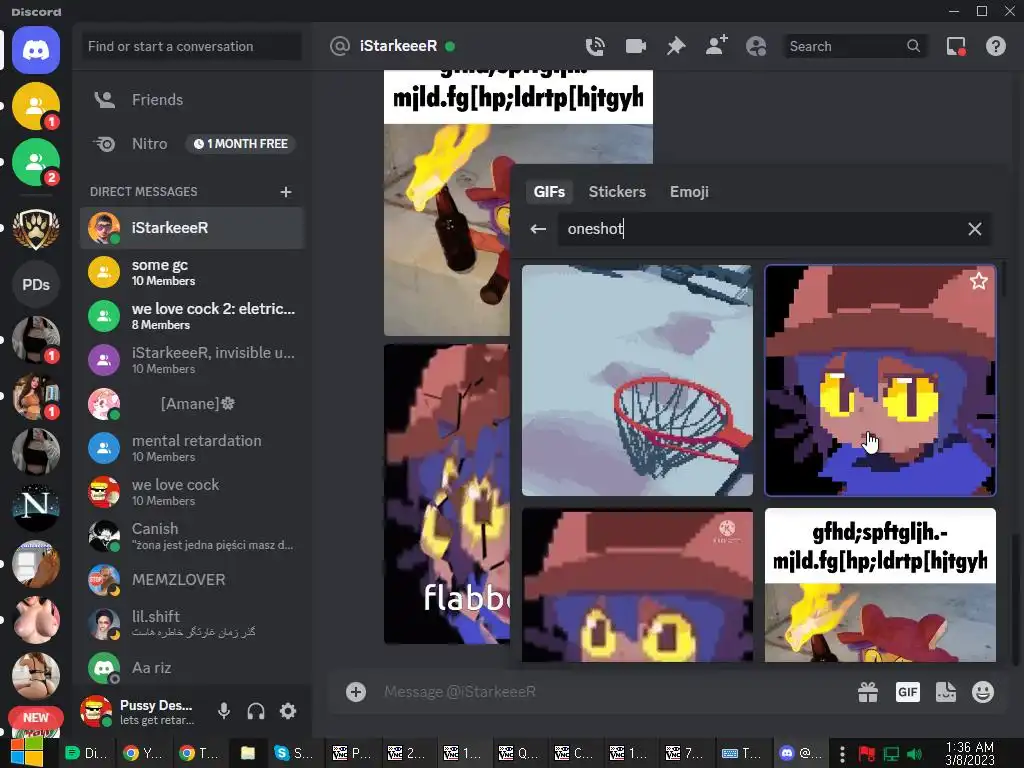This screenshot has height=768, width=1024.
Task: Favorite the hovered Niko GIF with star
Action: coord(978,281)
